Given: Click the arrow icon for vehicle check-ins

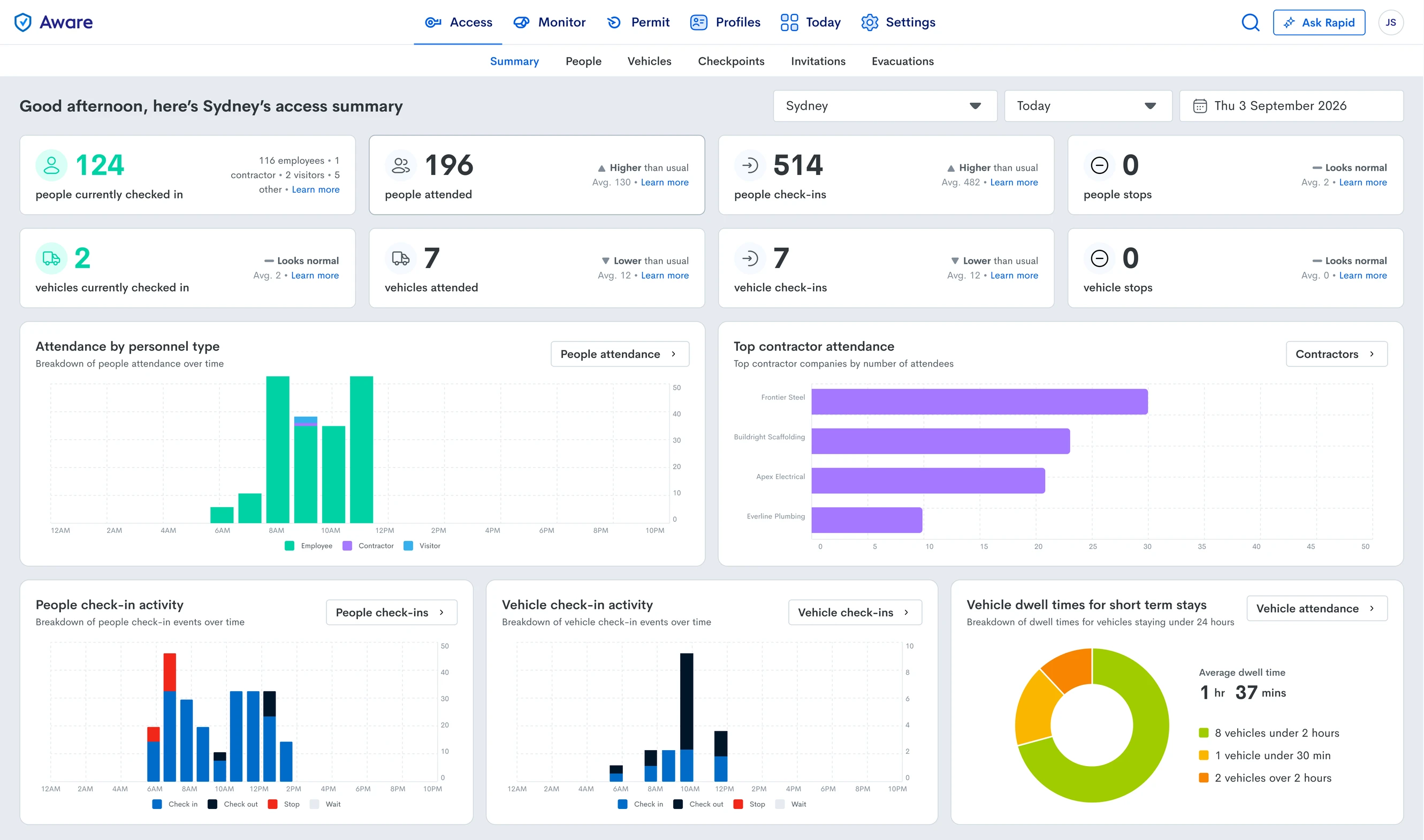Looking at the screenshot, I should [750, 258].
